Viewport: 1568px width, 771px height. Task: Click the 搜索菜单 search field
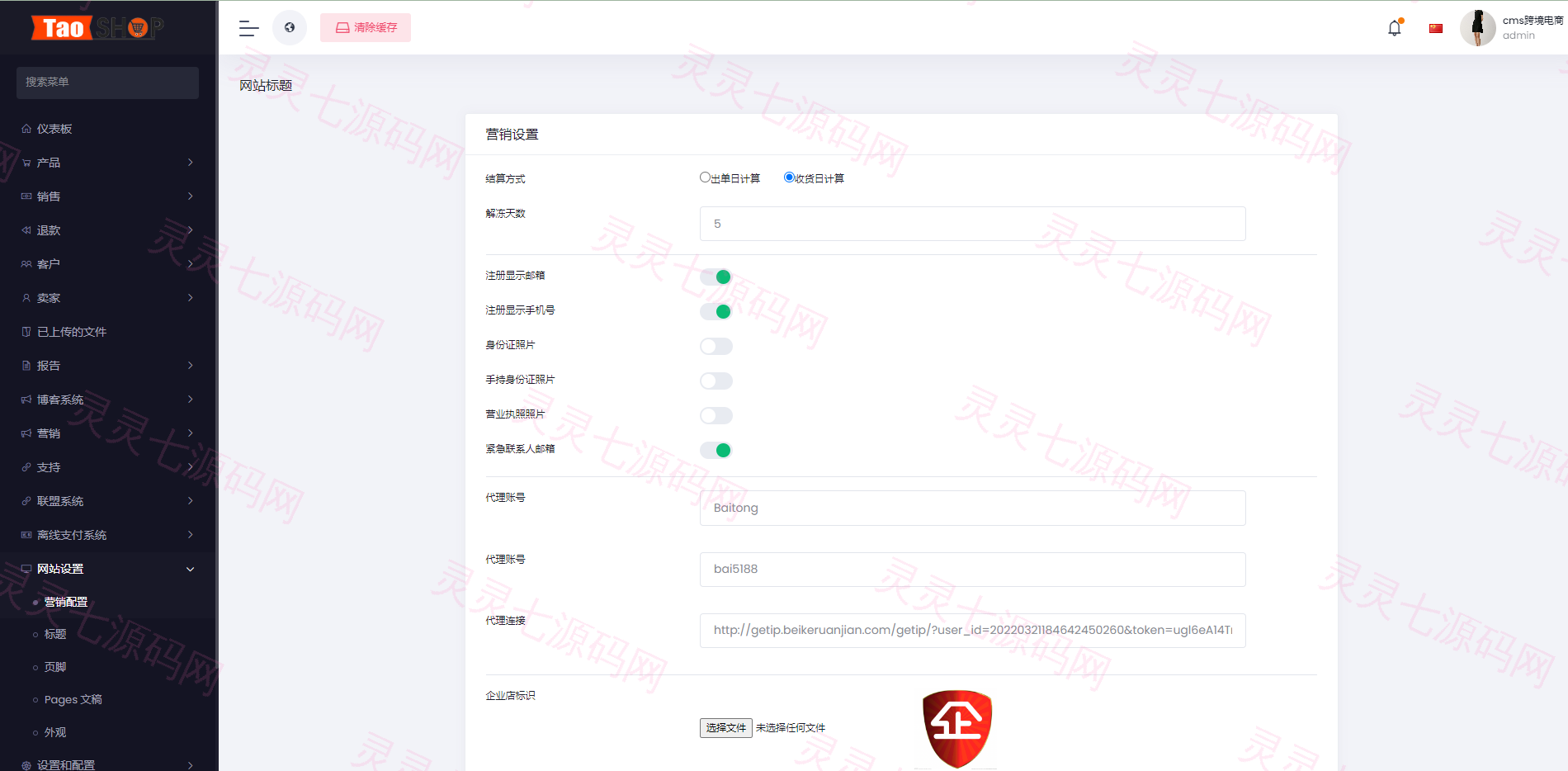coord(107,83)
